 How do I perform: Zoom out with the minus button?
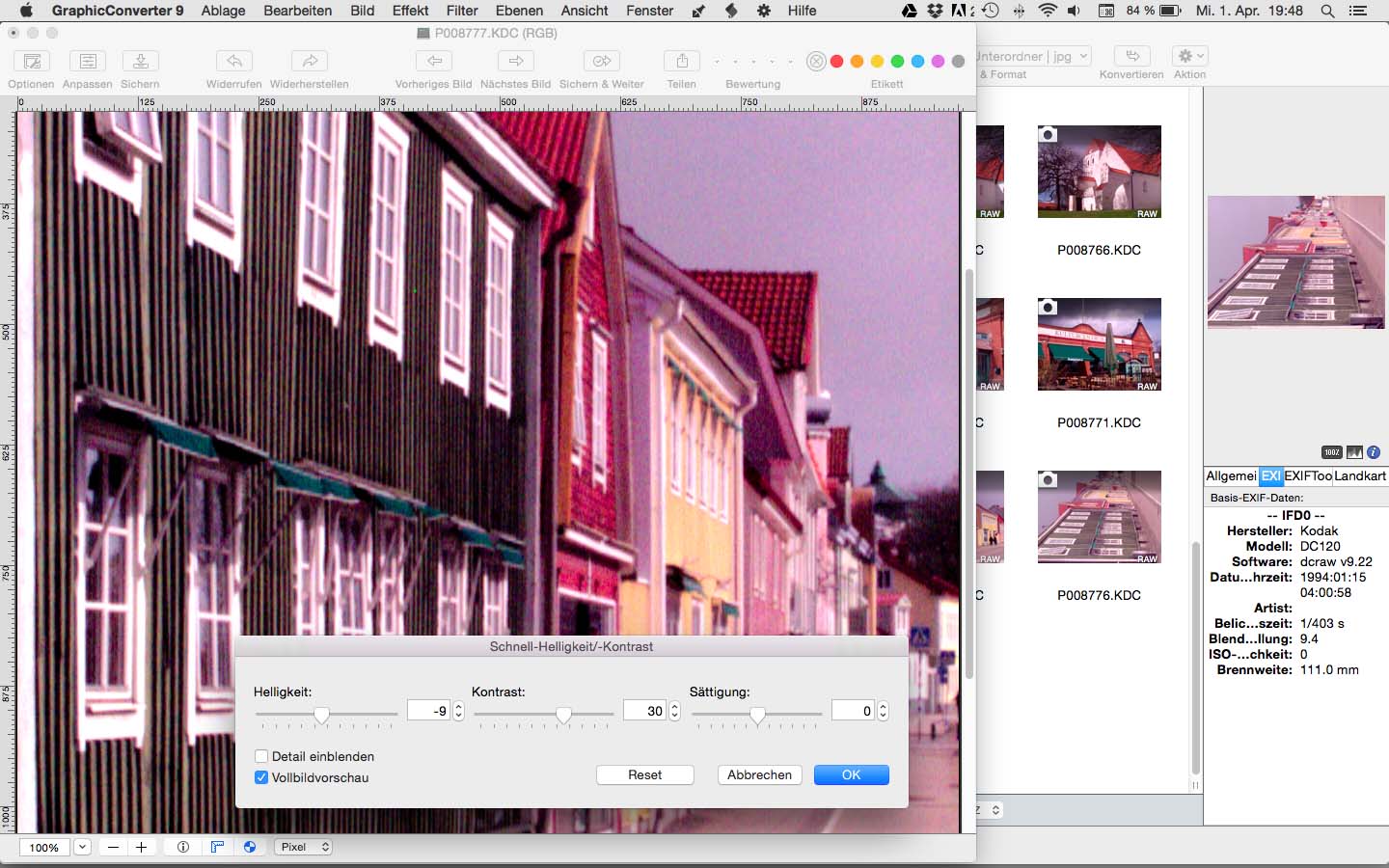click(x=114, y=847)
